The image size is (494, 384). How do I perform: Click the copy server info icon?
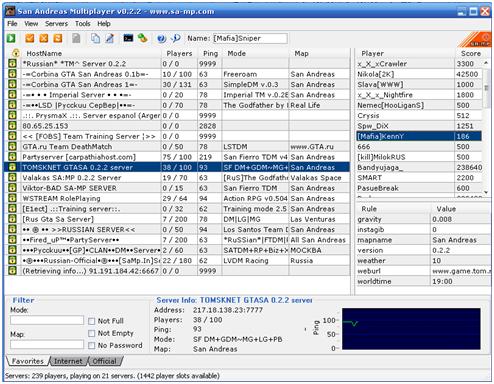95,38
